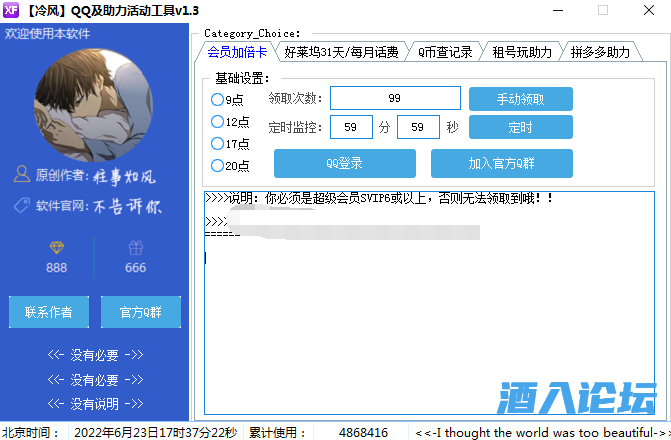Open the 好莱坞31天/每月话费 tab
Image resolution: width=671 pixels, height=440 pixels.
[x=341, y=52]
